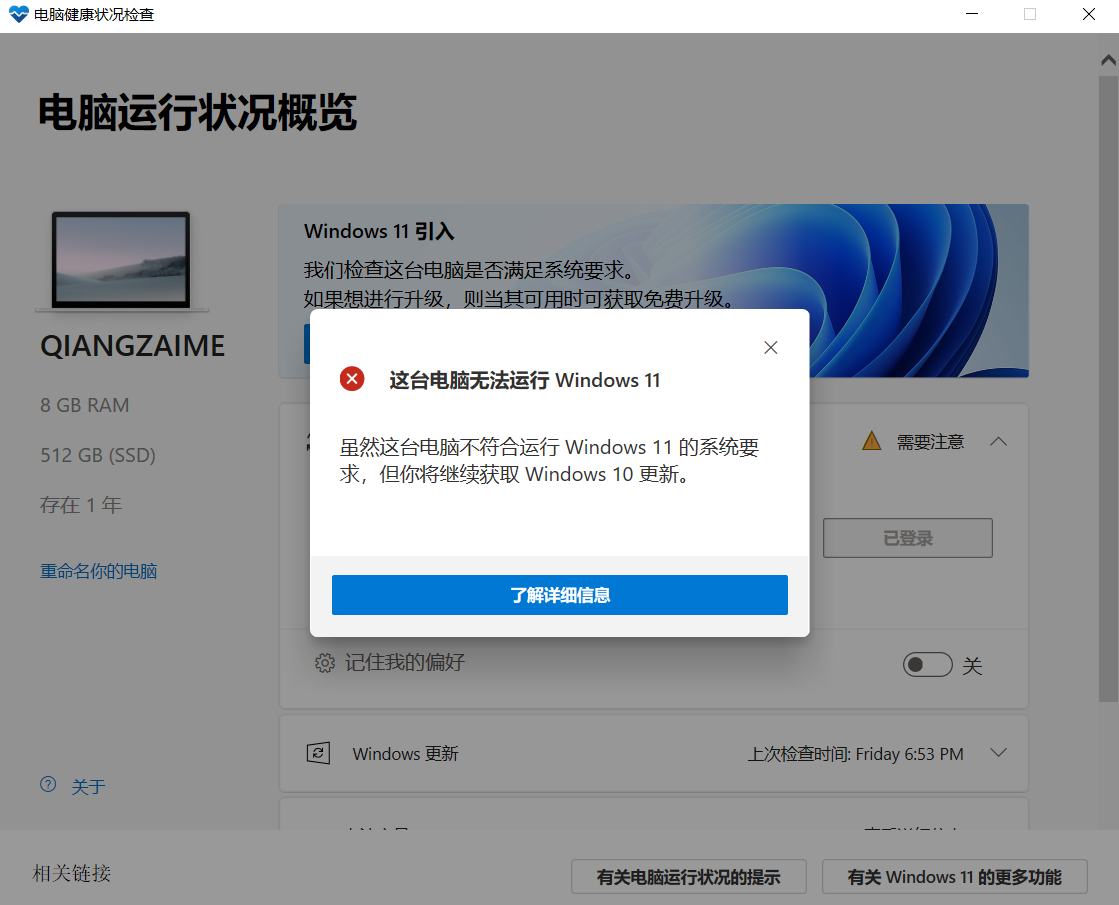Image resolution: width=1119 pixels, height=905 pixels.
Task: Click the 重命名你的电脑 link
Action: point(98,571)
